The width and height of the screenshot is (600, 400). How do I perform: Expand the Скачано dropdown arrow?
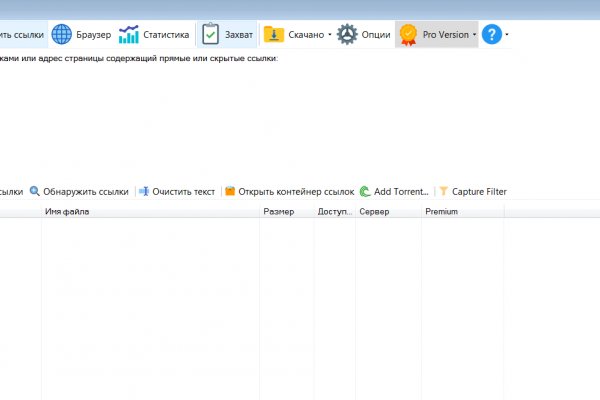tap(329, 35)
